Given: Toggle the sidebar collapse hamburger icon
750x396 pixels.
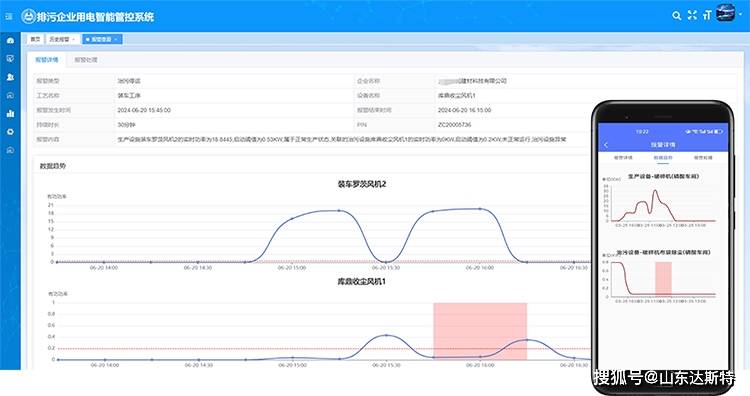Looking at the screenshot, I should pos(9,16).
